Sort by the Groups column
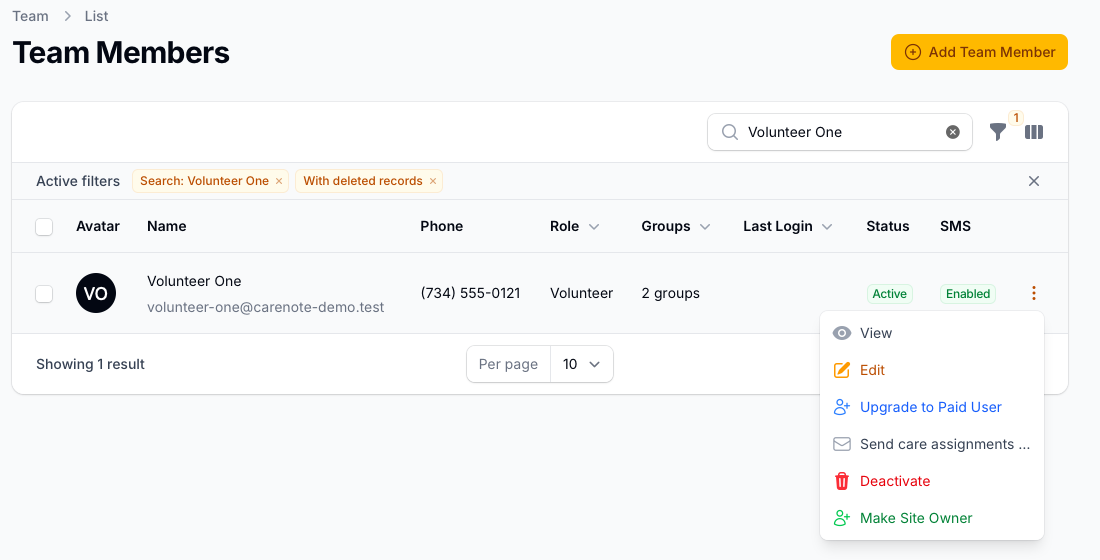Screen dimensions: 1100x560 [x=676, y=227]
